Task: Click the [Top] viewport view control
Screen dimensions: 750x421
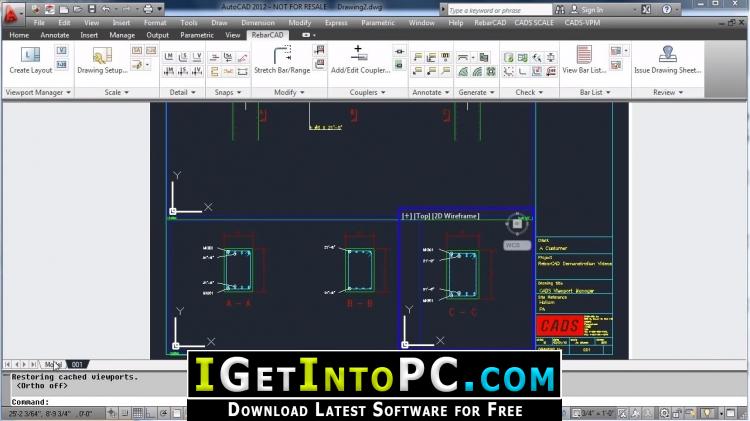Action: 422,216
